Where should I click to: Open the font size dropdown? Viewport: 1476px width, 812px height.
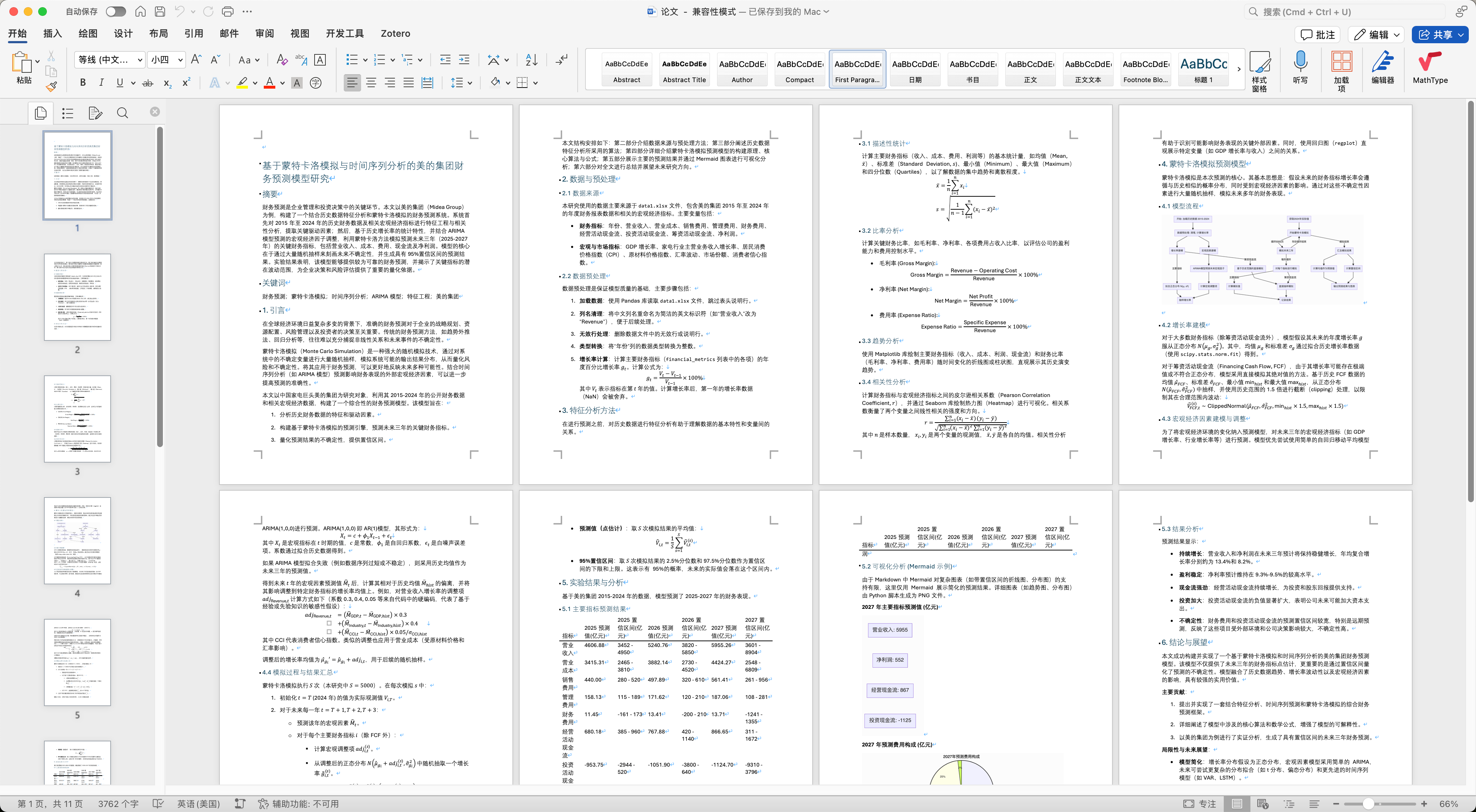tap(181, 59)
